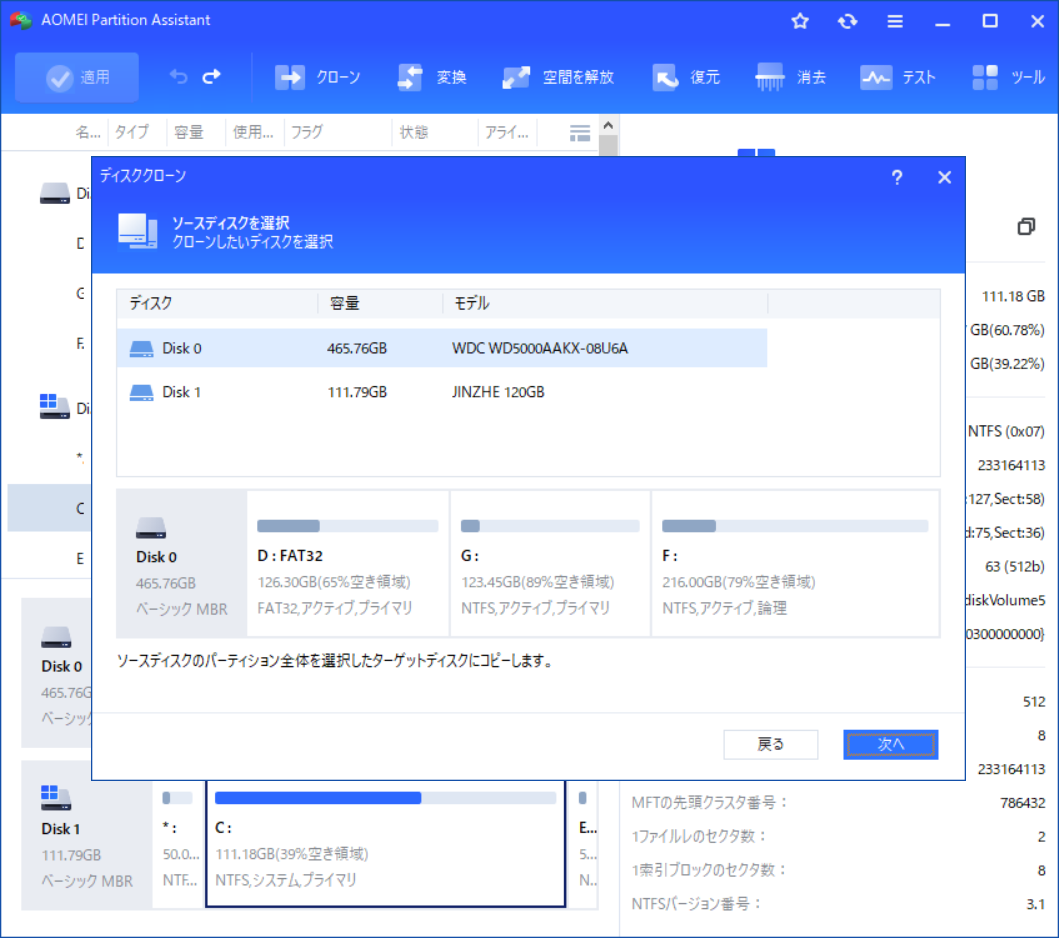
Task: Close the ディスククローン dialog
Action: (x=944, y=178)
